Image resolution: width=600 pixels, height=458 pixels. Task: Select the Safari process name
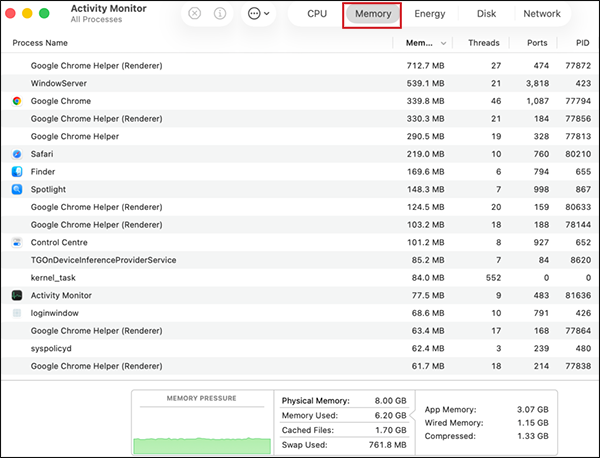coord(42,154)
